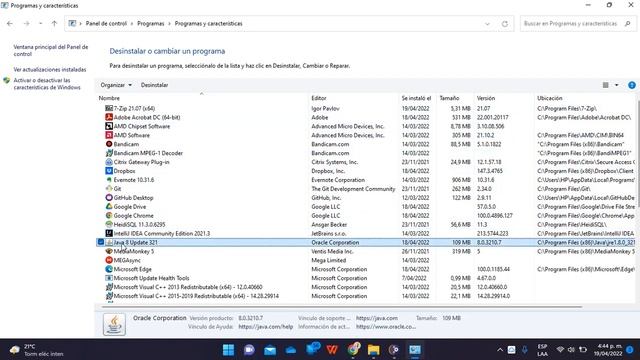
Task: Click the Google Drive icon
Action: coord(109,207)
